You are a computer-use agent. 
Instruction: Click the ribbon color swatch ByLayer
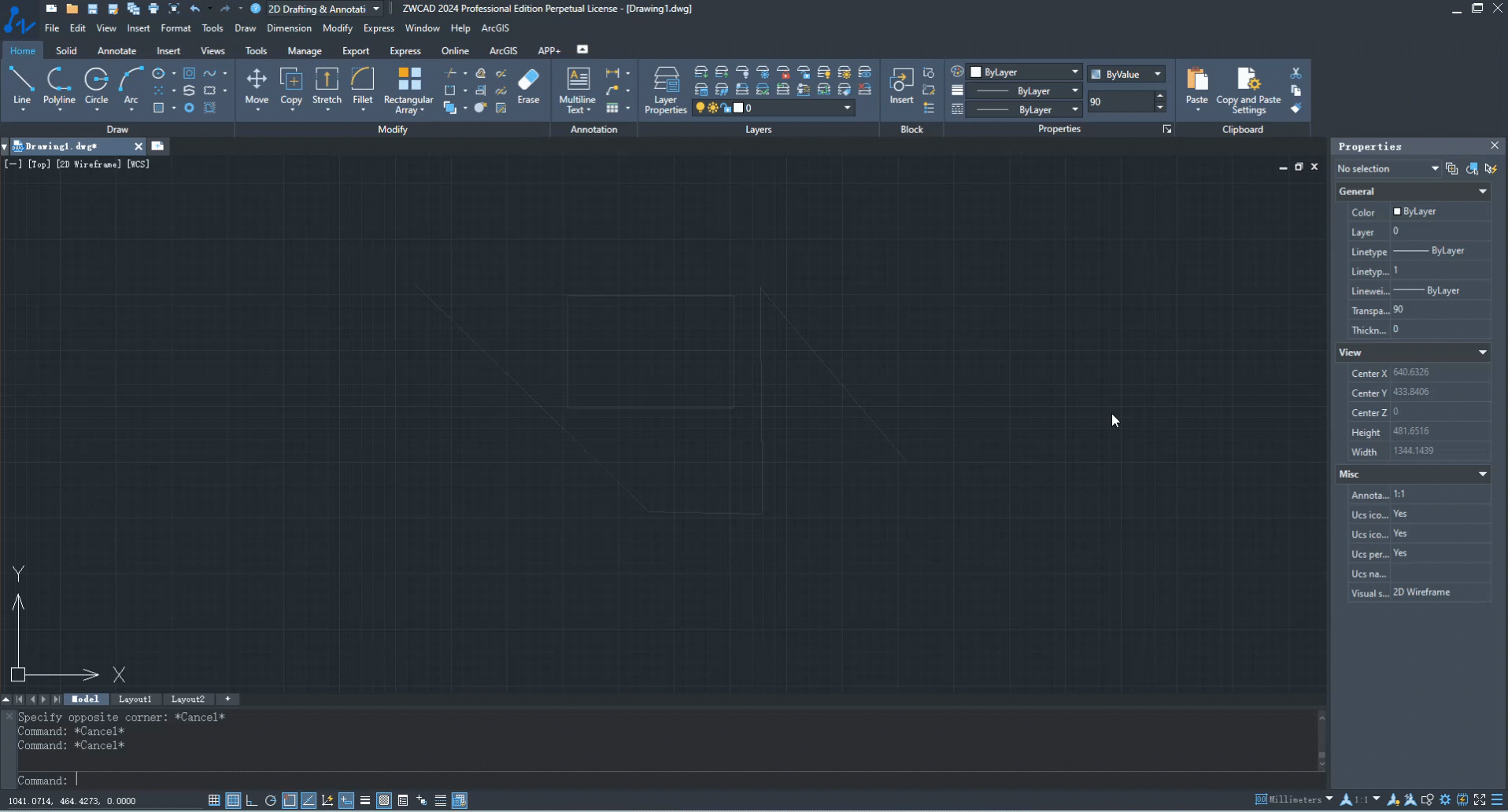[x=976, y=72]
